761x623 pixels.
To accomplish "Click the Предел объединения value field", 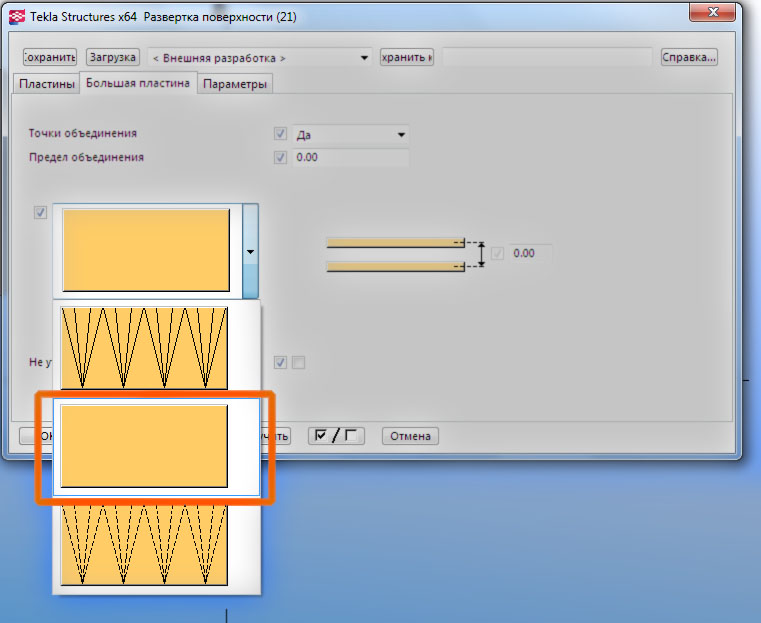I will [x=350, y=158].
